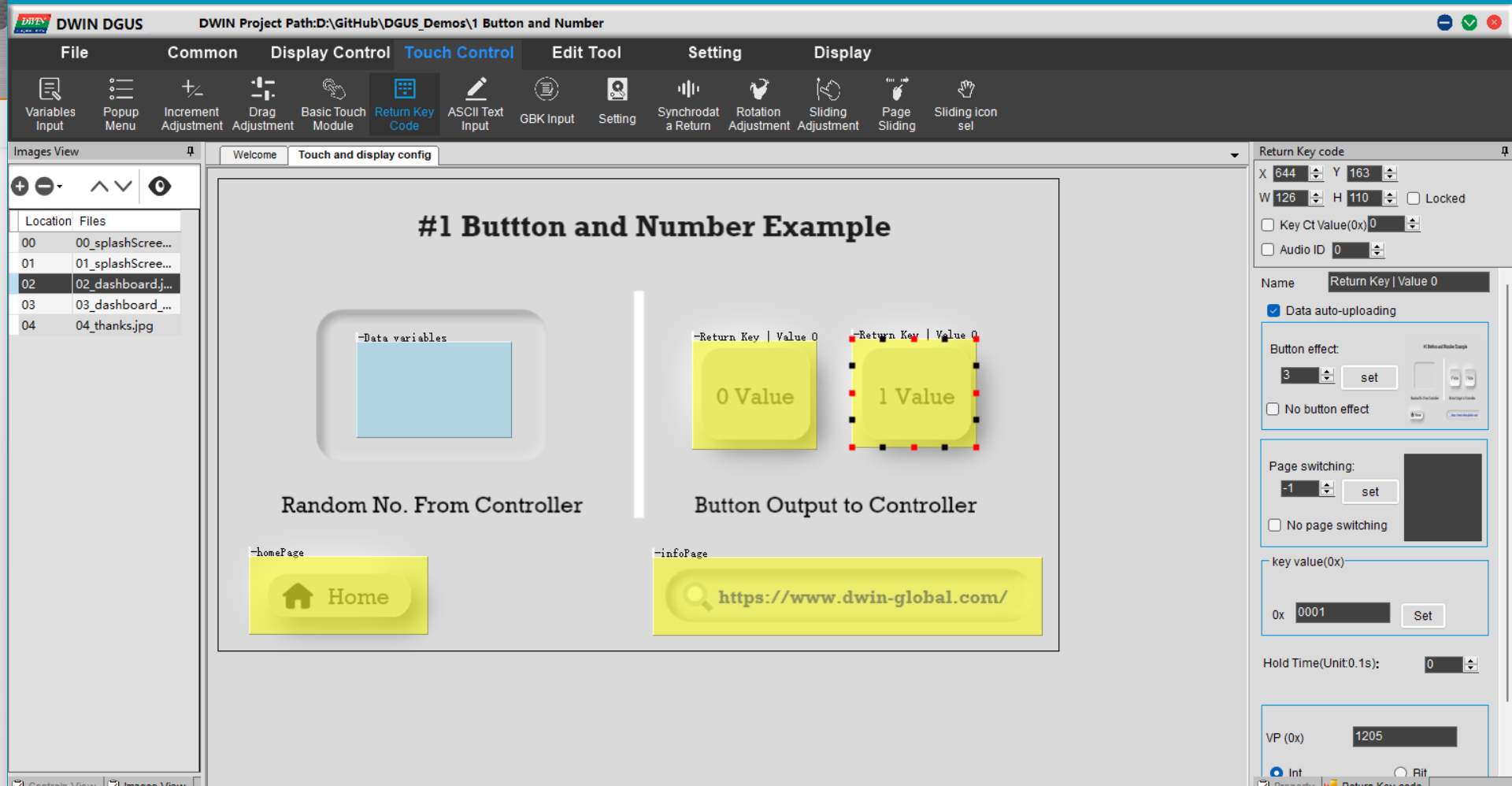Viewport: 1512px width, 786px height.
Task: Select the 04_thanks.jpg file entry
Action: [114, 325]
